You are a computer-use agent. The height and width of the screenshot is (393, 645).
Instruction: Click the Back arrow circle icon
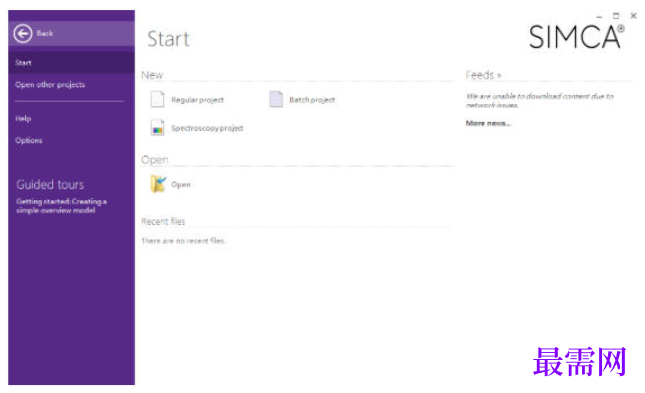pos(23,33)
